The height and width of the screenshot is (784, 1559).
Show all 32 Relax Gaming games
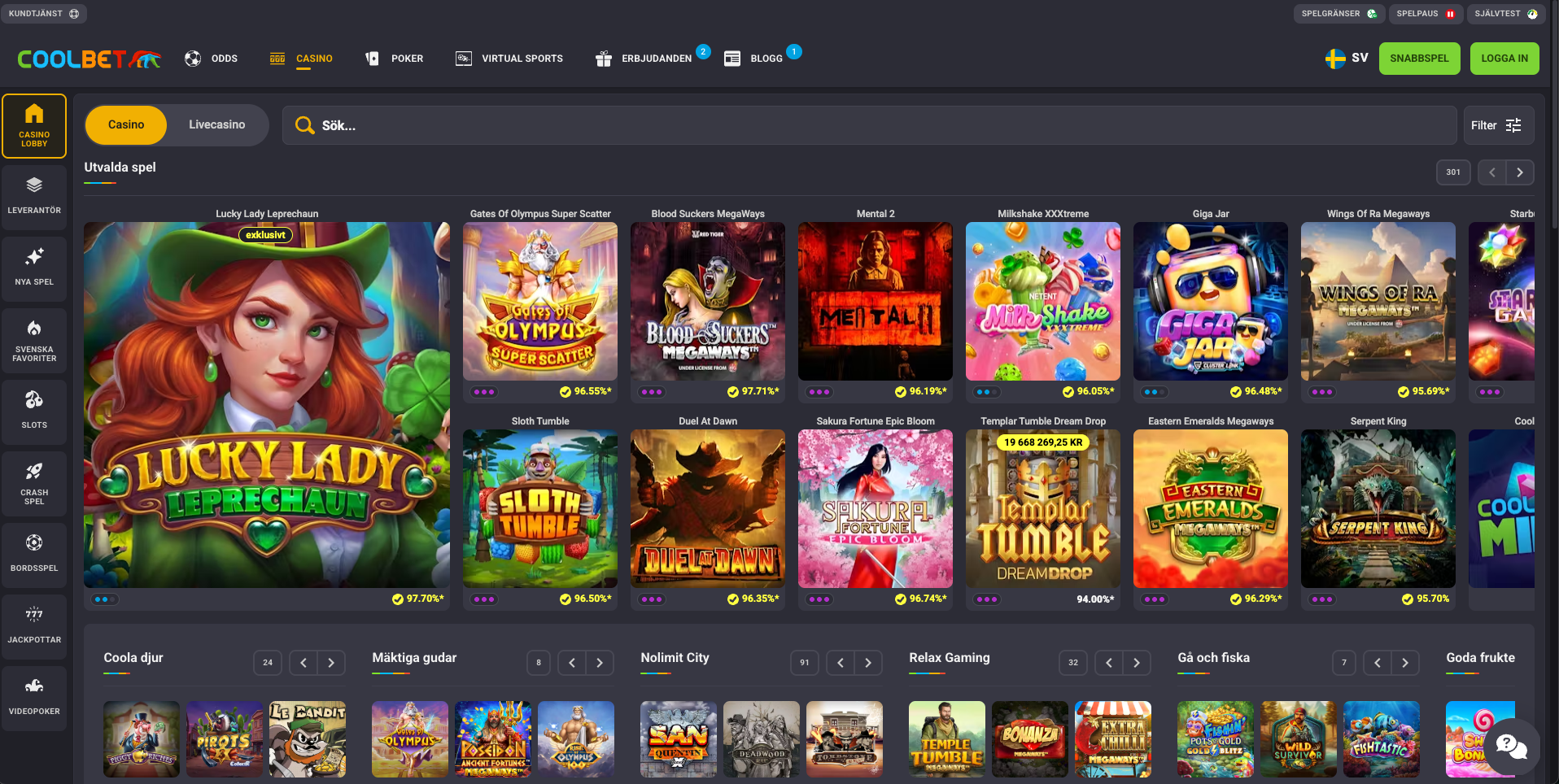(1073, 663)
